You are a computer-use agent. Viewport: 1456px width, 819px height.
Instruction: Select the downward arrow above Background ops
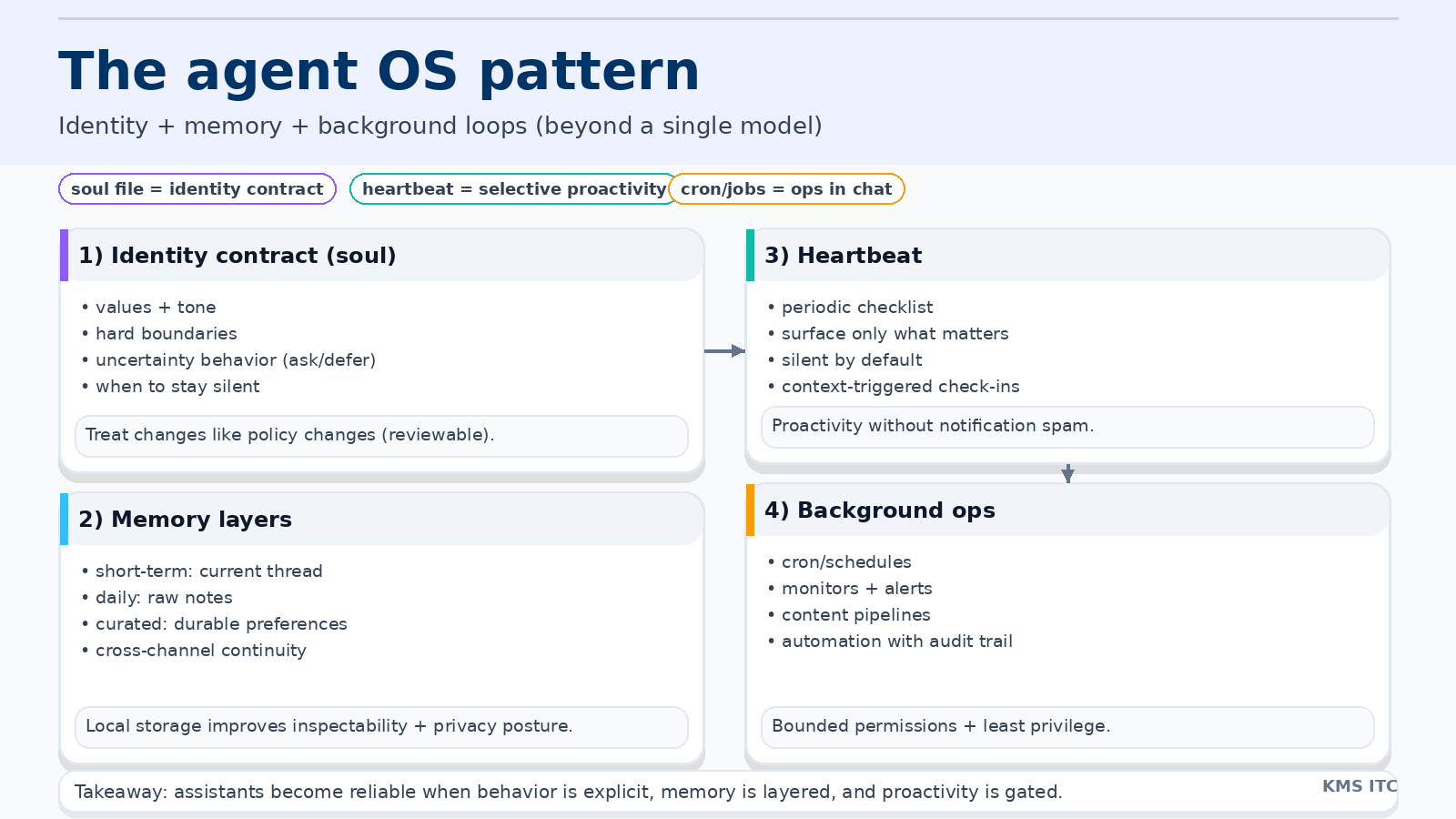point(1067,473)
